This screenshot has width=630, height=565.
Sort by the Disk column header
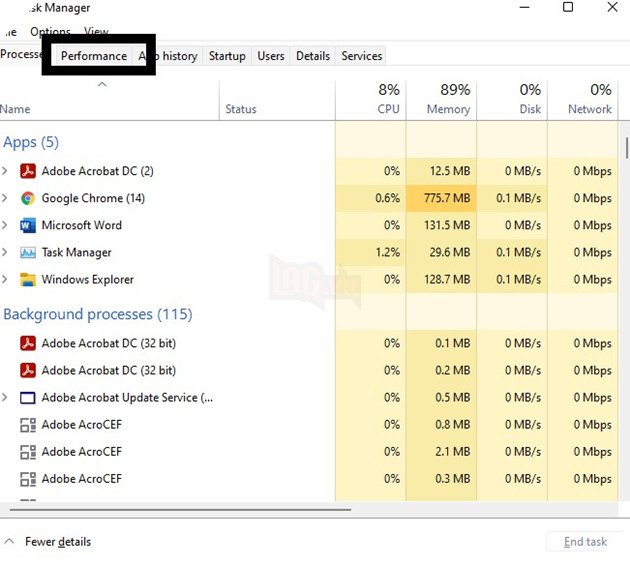512,100
